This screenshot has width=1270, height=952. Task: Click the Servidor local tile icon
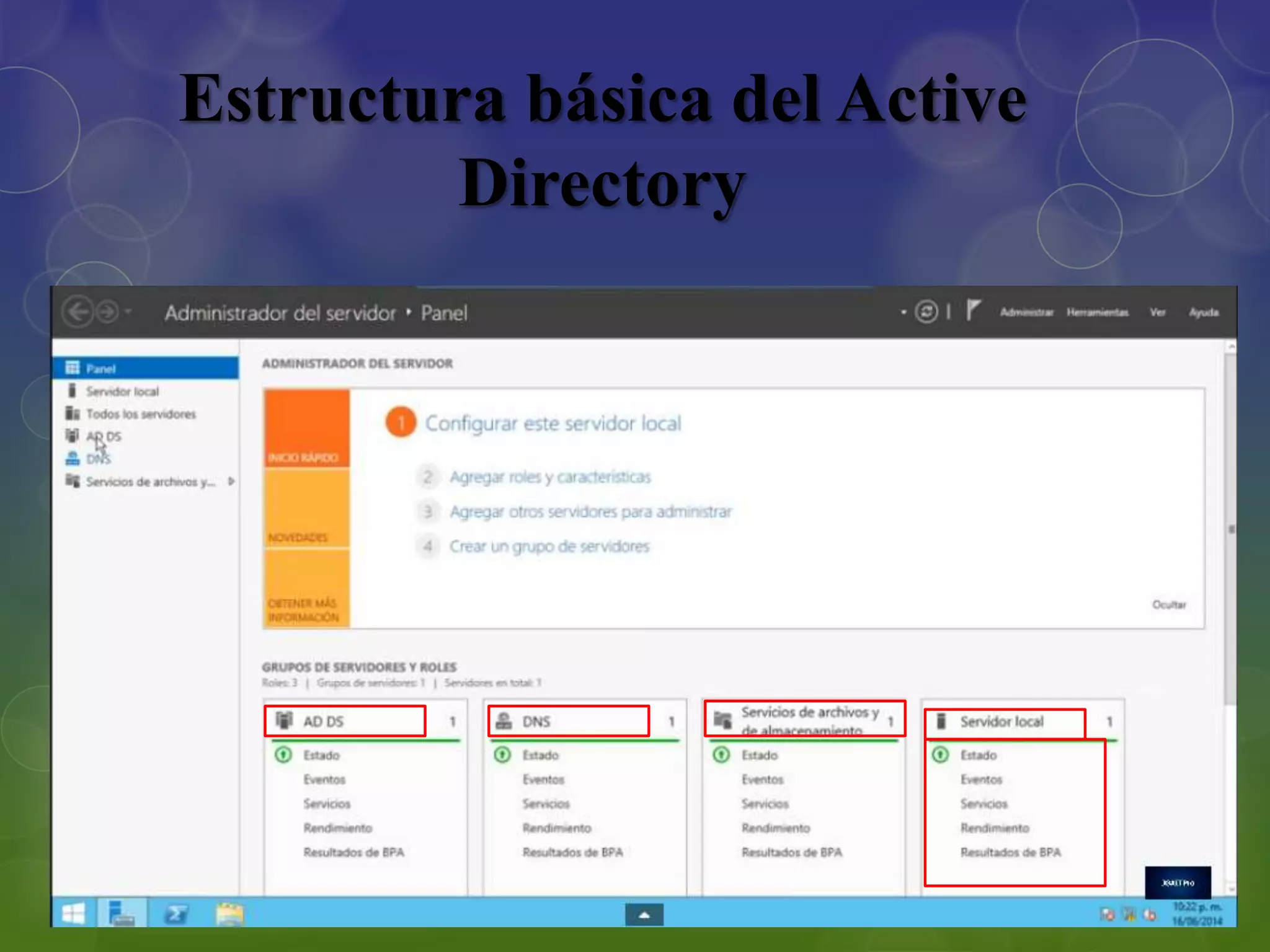tap(941, 721)
